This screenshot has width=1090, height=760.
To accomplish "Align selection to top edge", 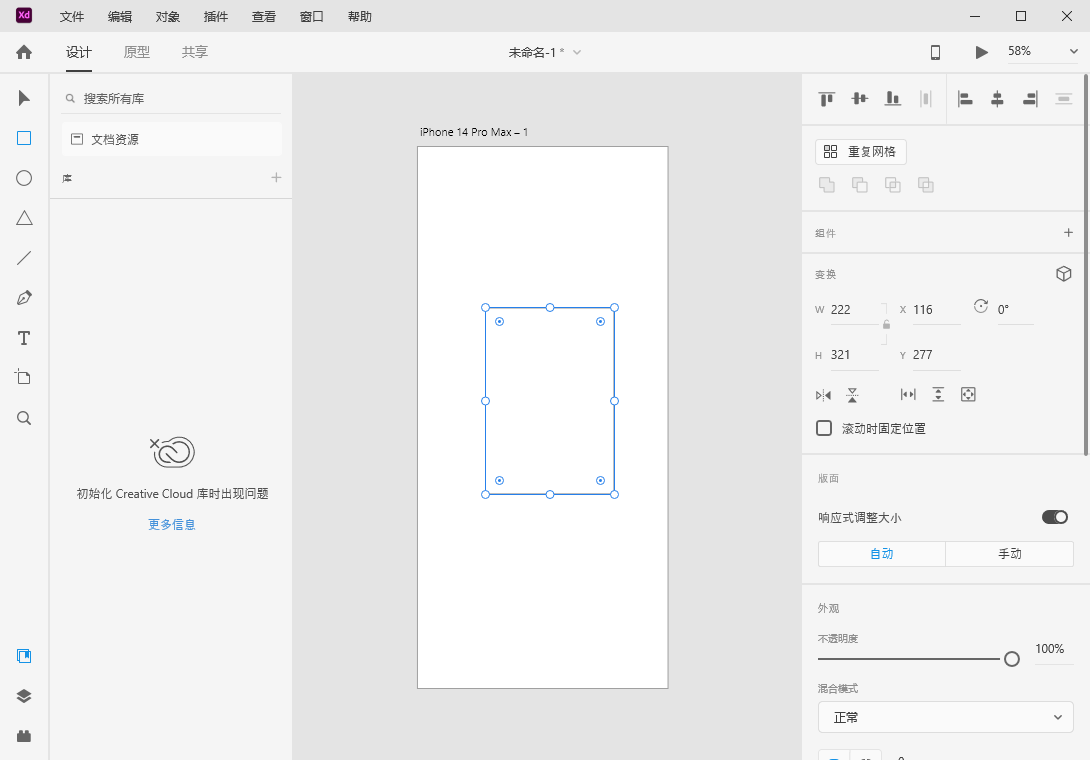I will coord(827,99).
